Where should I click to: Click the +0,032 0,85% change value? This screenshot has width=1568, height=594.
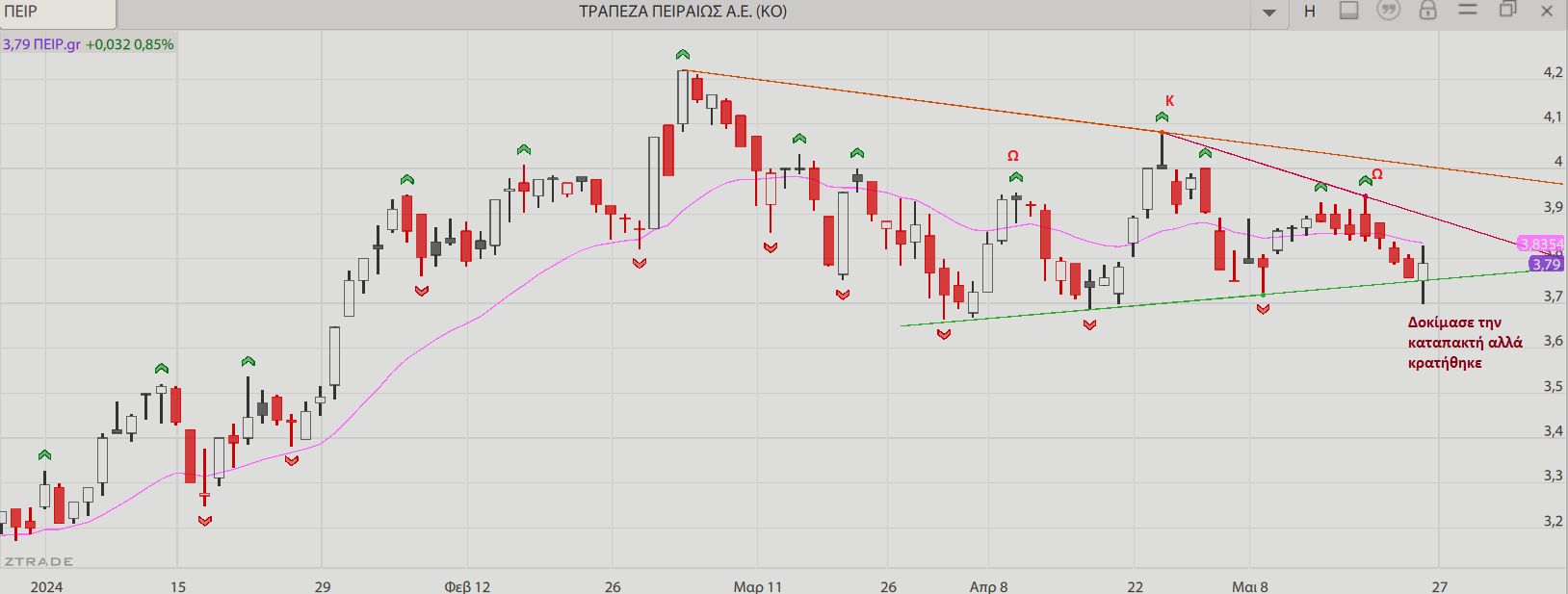click(130, 44)
